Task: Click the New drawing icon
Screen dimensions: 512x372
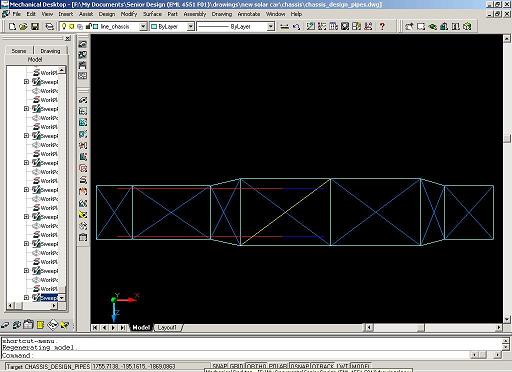Action: point(12,26)
